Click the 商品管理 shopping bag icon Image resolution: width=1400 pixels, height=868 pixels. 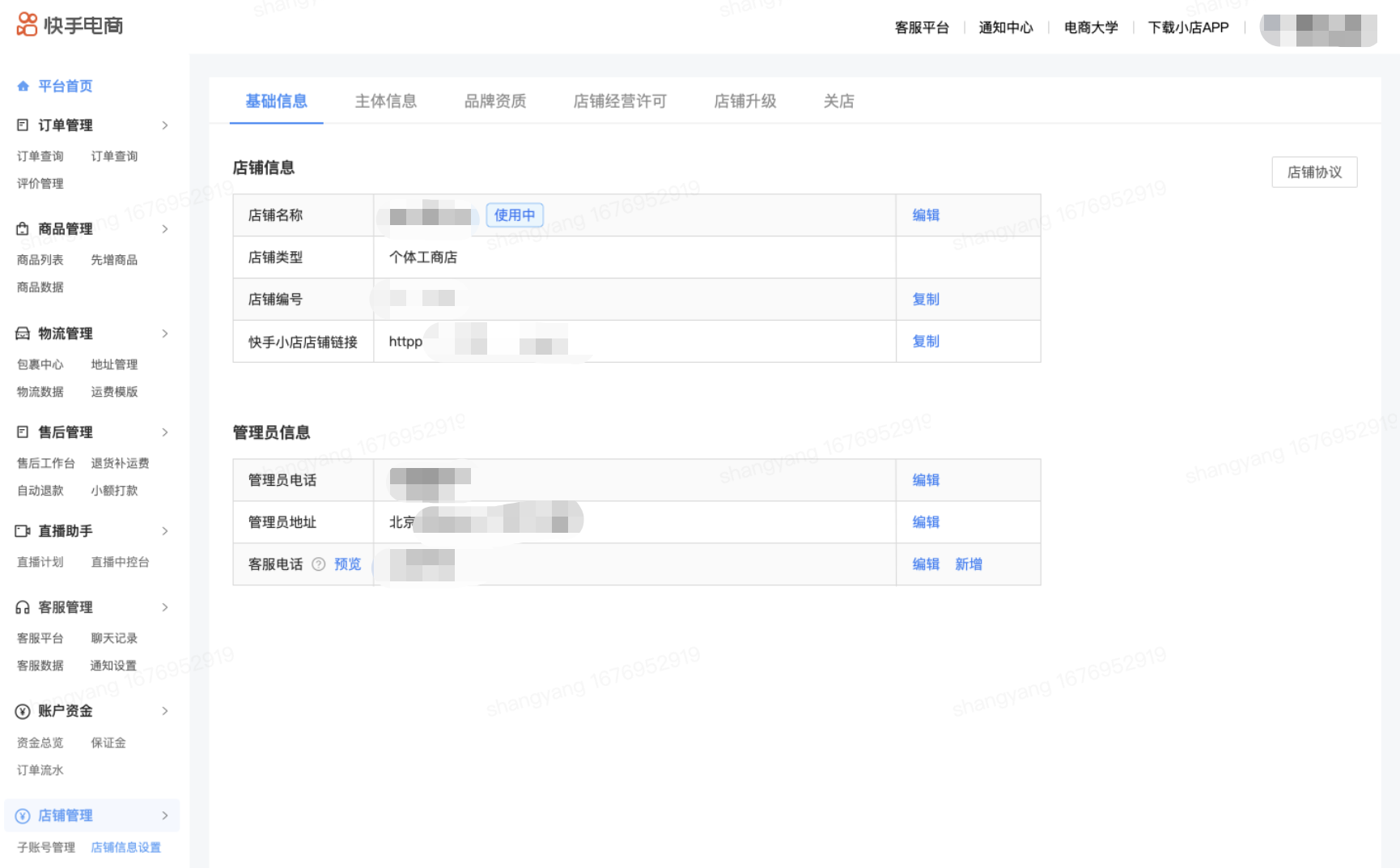tap(23, 229)
